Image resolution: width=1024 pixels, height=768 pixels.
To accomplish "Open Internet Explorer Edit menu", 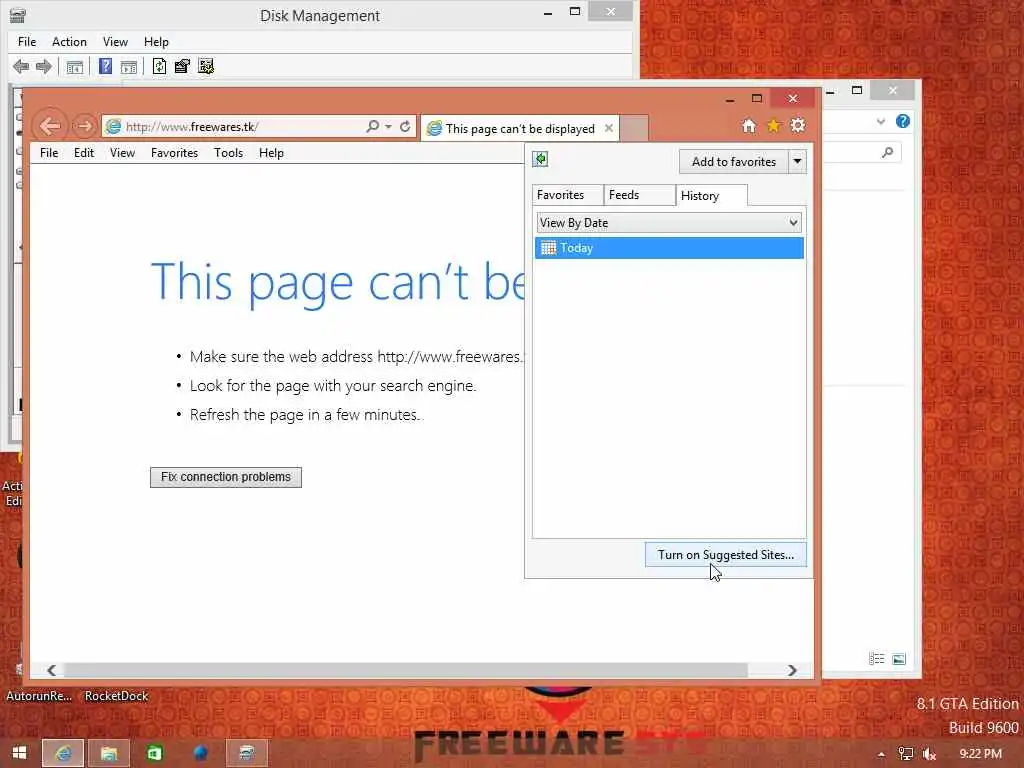I will 84,153.
